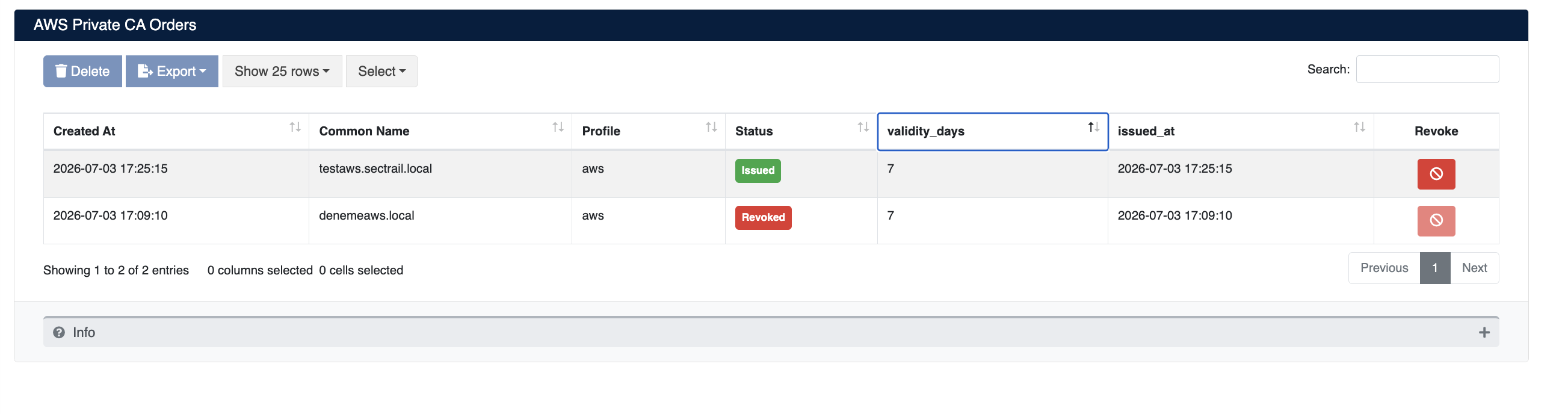This screenshot has height=414, width=1568.
Task: Sort by Common Name column
Action: [440, 131]
